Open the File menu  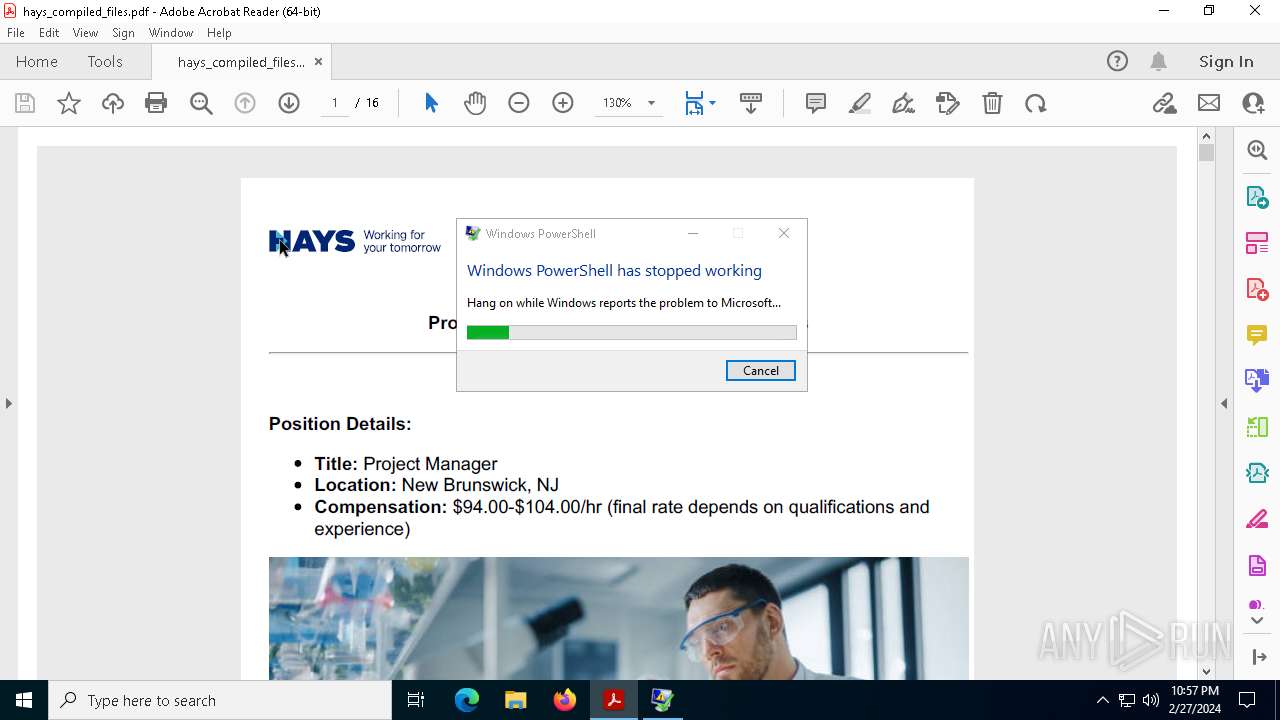tap(16, 33)
